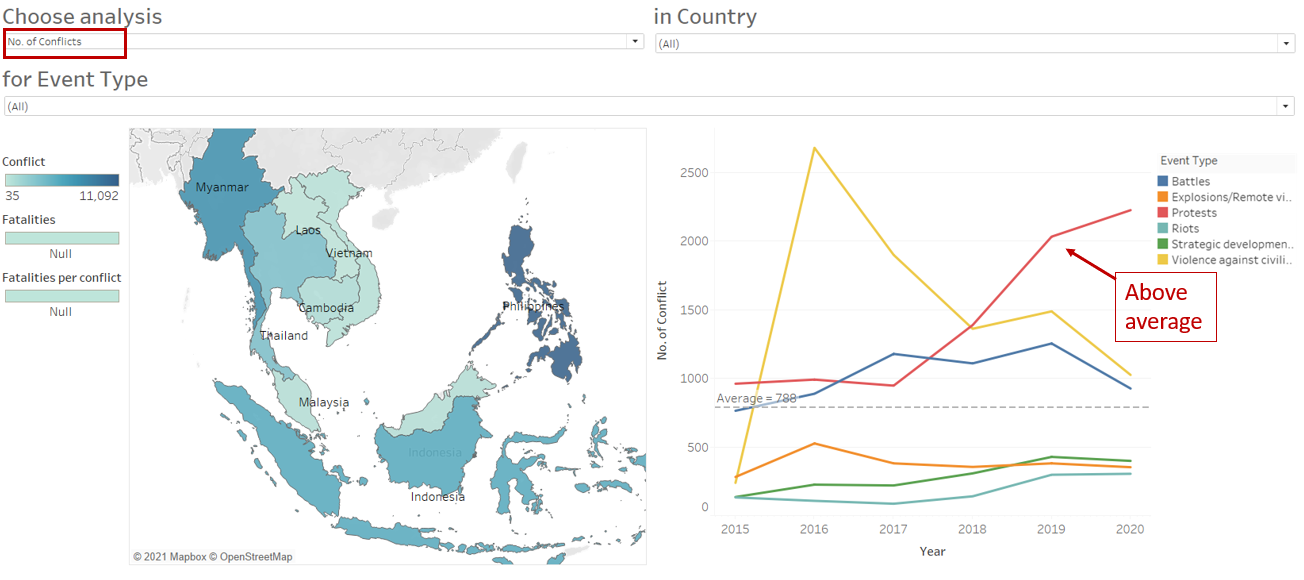Expand the for Event Type dropdown arrow

pos(1285,106)
